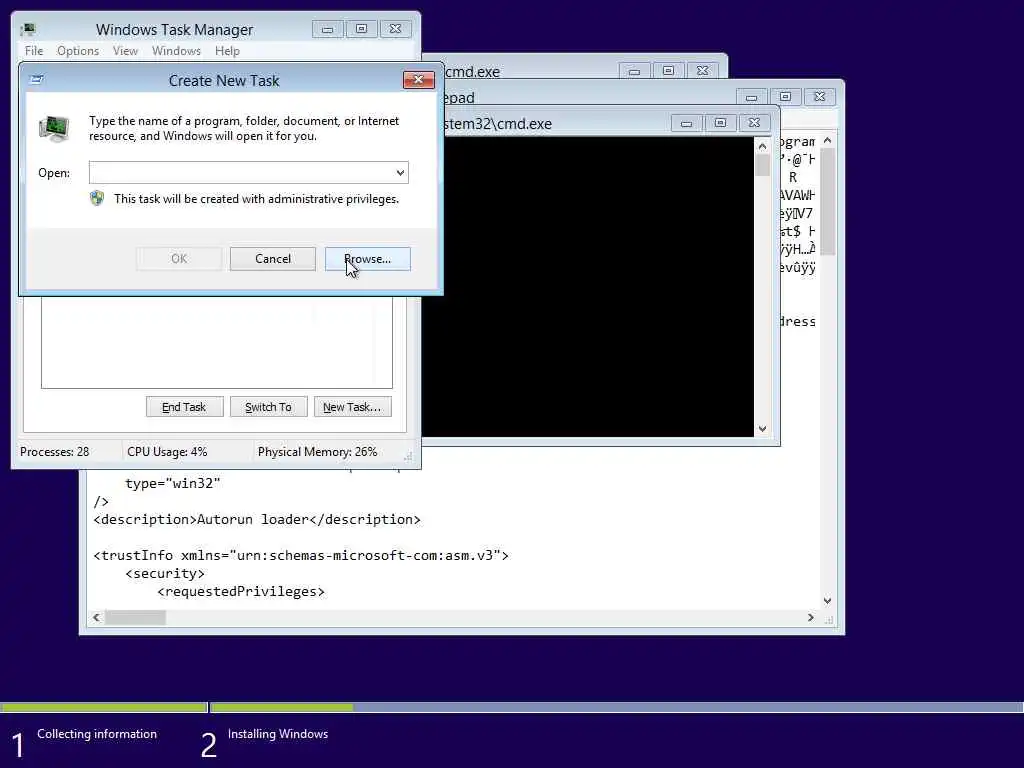Click the Notepad horizontal scroll left arrow
The height and width of the screenshot is (768, 1024).
point(97,617)
